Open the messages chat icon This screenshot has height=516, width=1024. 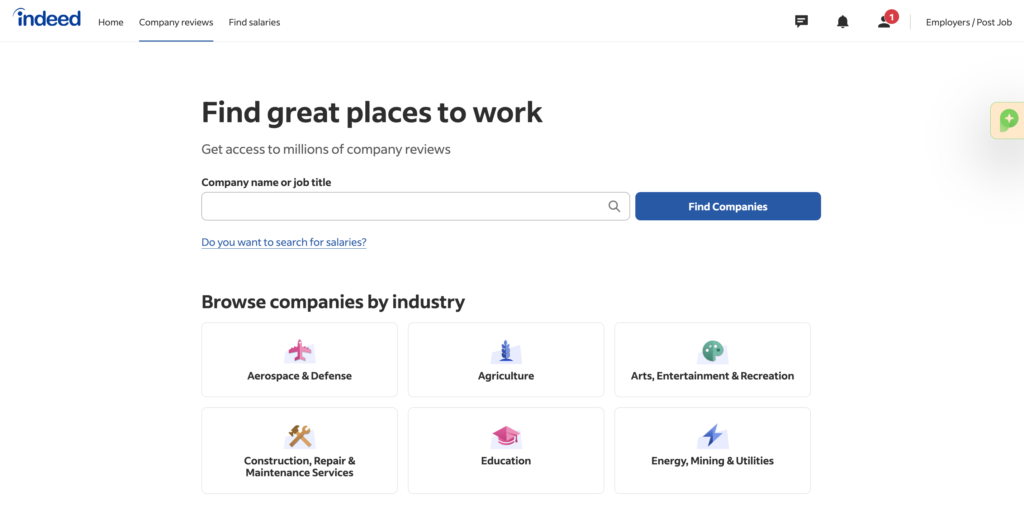[801, 22]
